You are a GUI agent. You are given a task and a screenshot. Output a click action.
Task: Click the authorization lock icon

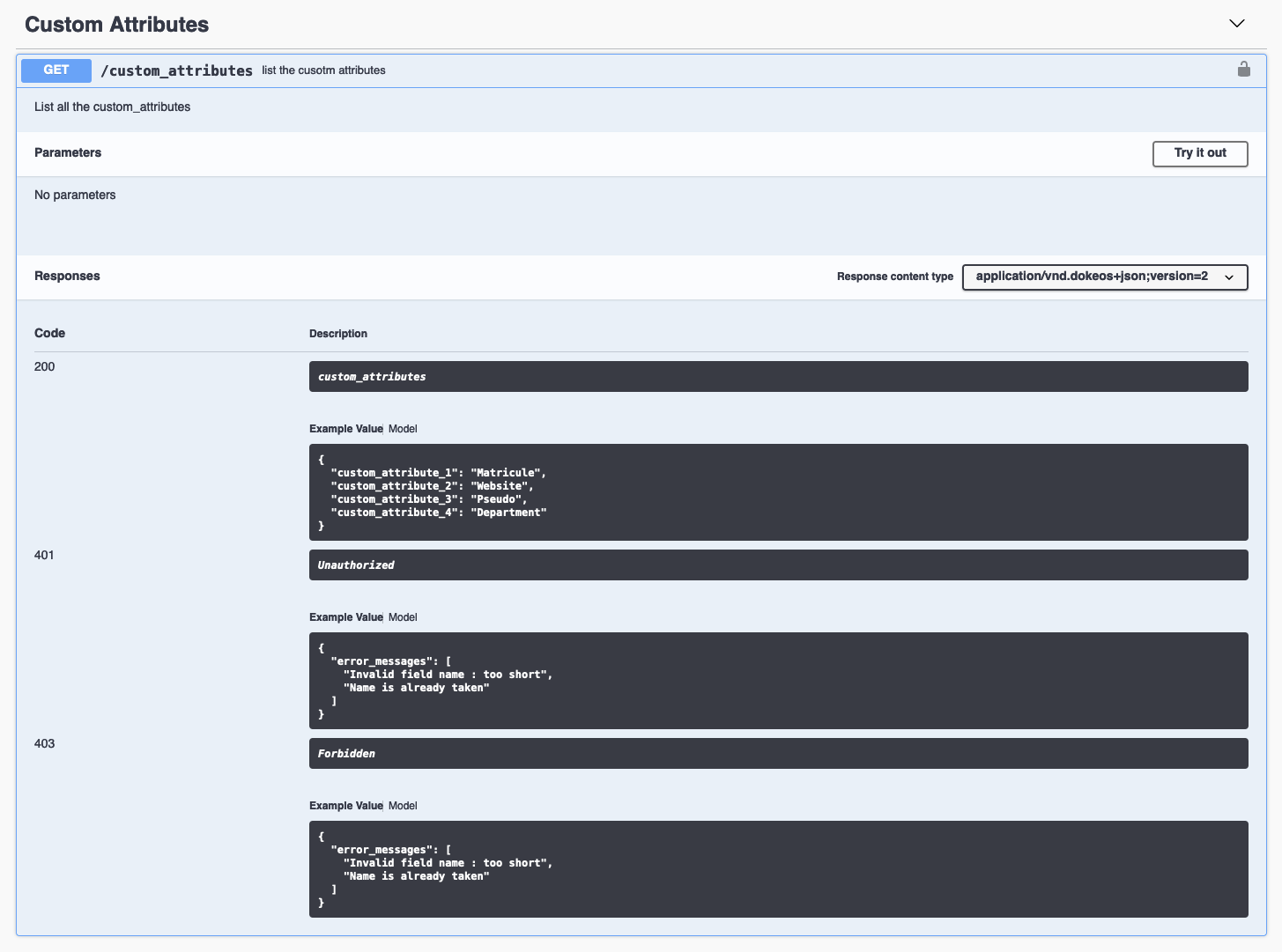[1243, 70]
